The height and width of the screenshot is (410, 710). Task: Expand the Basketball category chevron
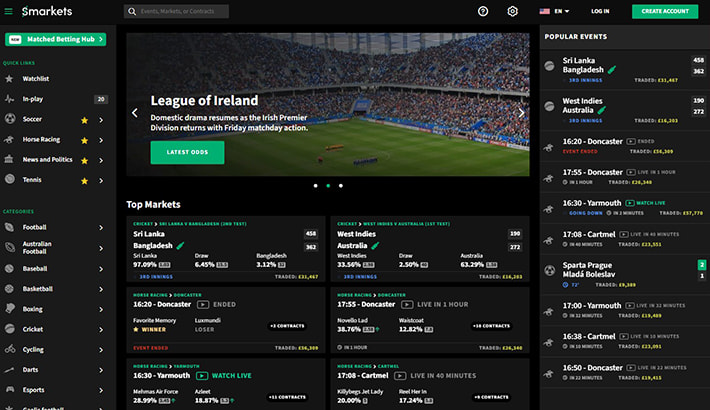101,289
